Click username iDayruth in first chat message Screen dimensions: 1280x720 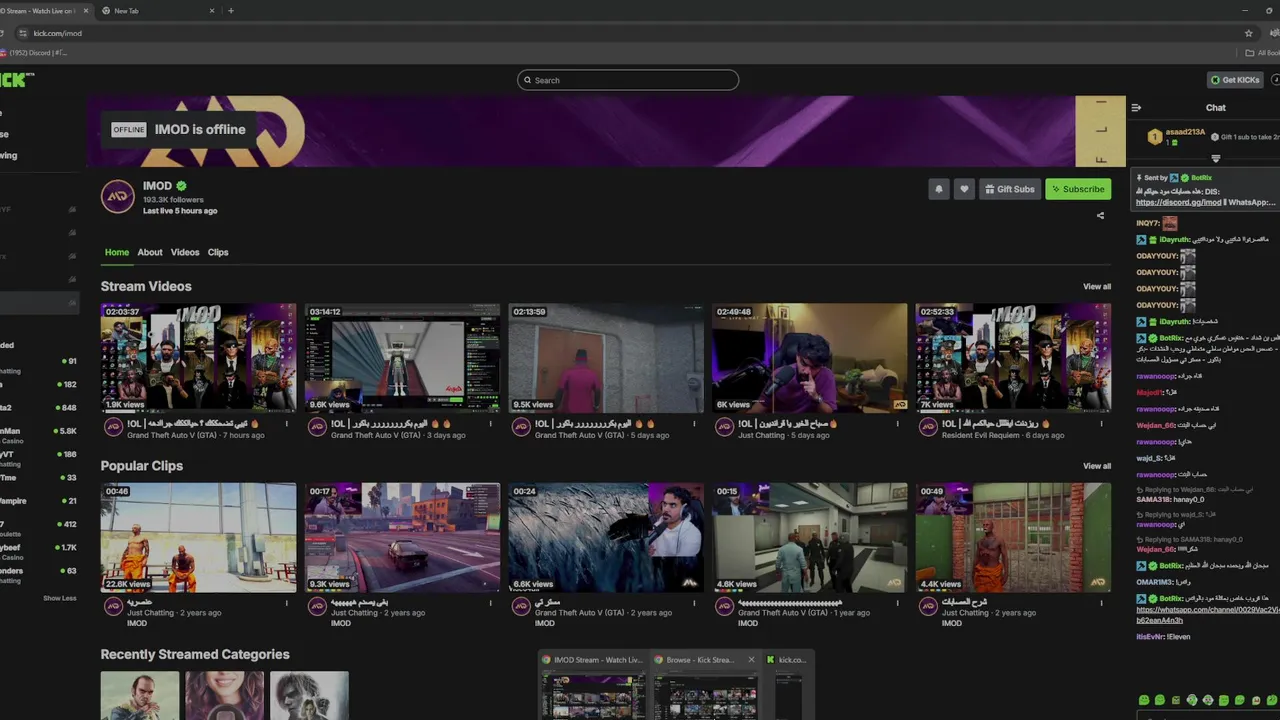click(1174, 240)
